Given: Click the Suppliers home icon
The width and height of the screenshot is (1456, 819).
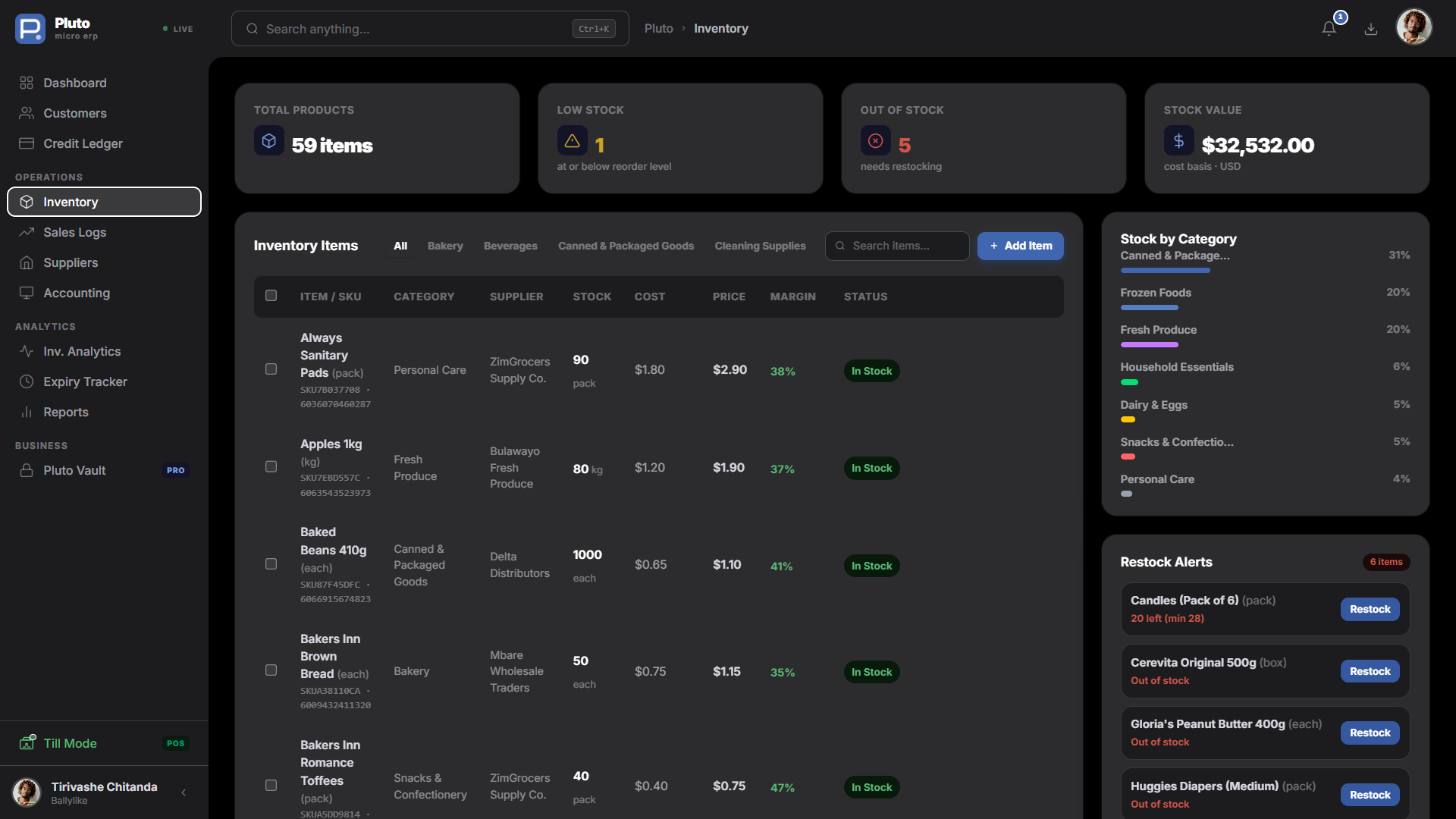Looking at the screenshot, I should pos(27,262).
